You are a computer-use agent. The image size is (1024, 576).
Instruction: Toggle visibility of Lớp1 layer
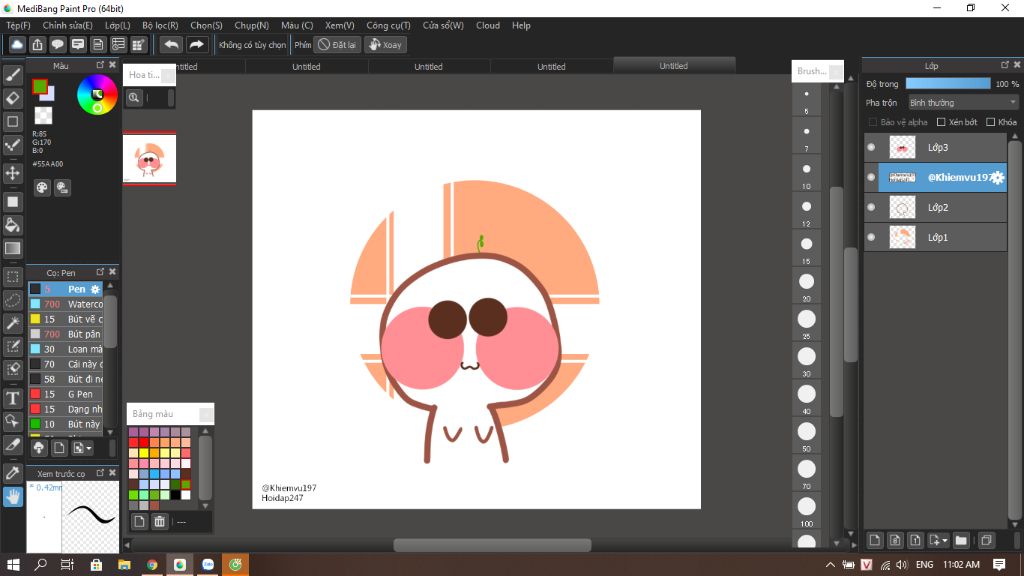pos(871,237)
